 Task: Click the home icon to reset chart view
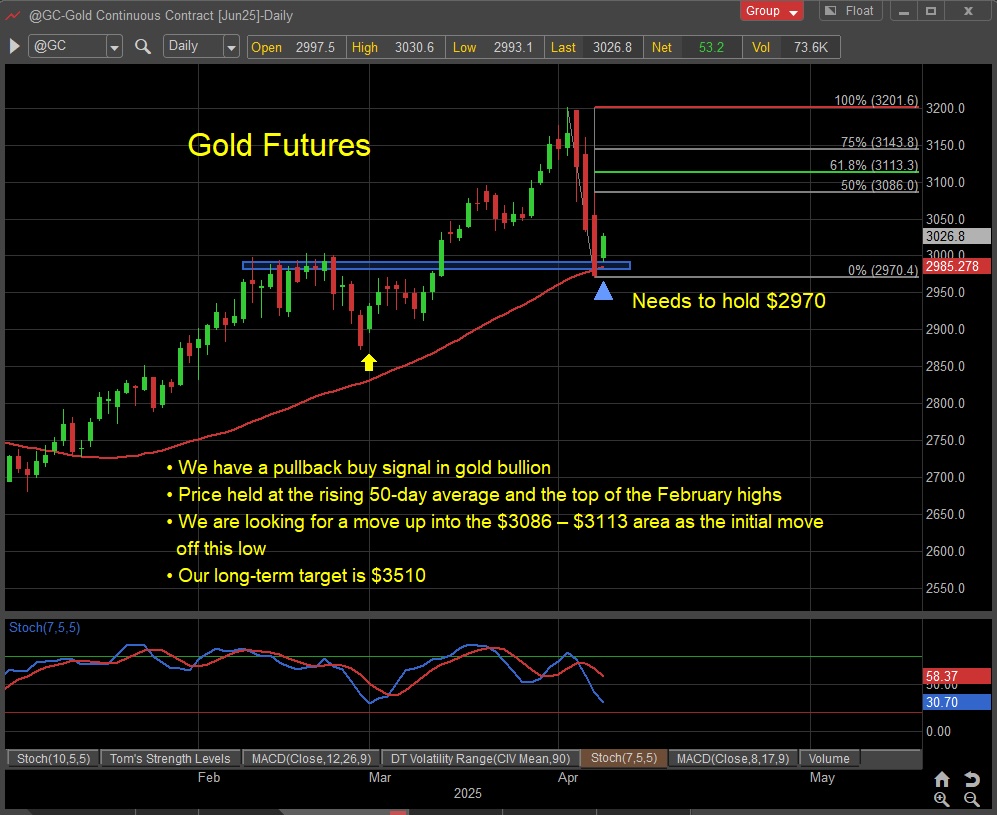[942, 779]
